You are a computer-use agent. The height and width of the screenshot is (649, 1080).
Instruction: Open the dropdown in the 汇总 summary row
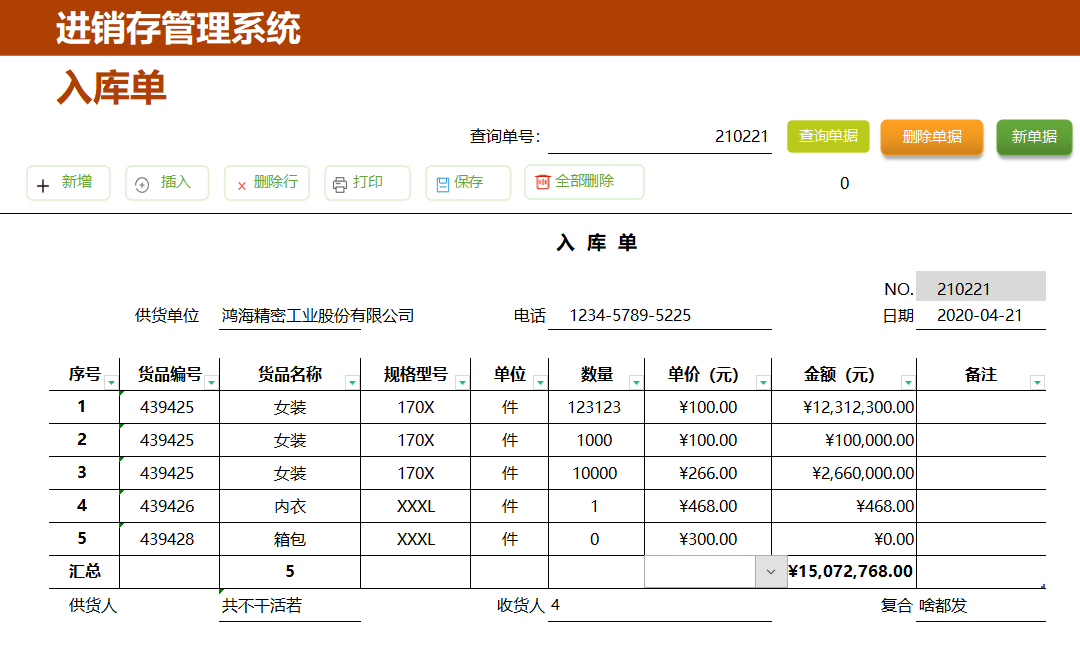(769, 571)
